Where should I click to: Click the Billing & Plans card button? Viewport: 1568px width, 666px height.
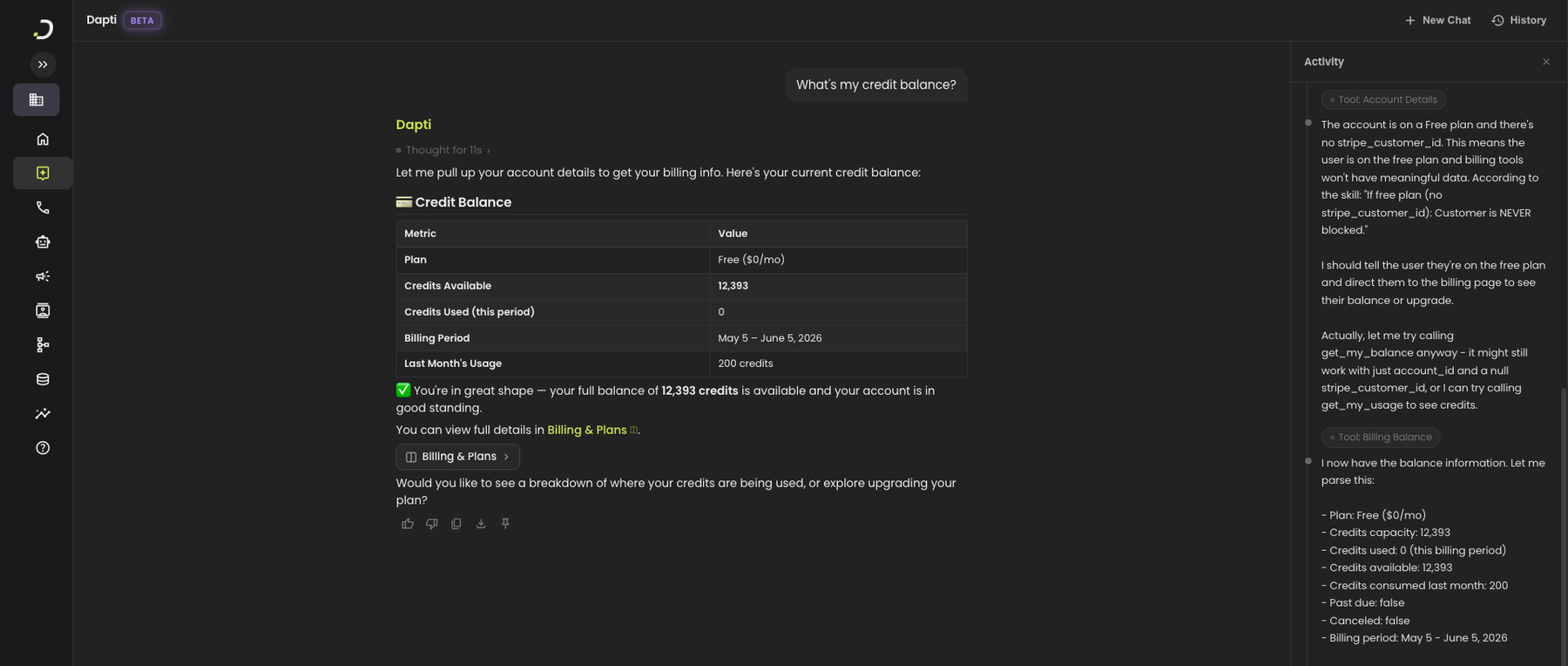(x=458, y=457)
